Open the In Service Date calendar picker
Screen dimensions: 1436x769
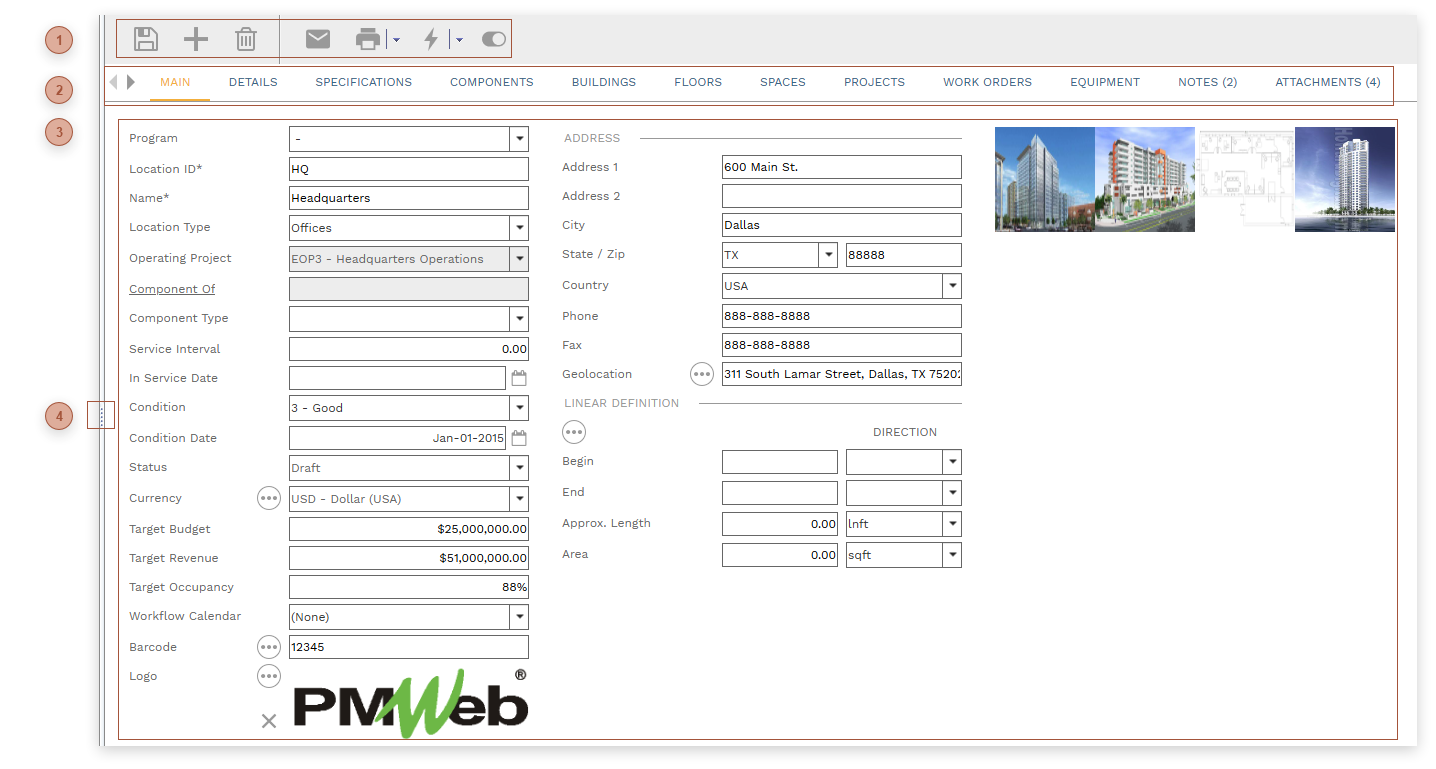(519, 378)
